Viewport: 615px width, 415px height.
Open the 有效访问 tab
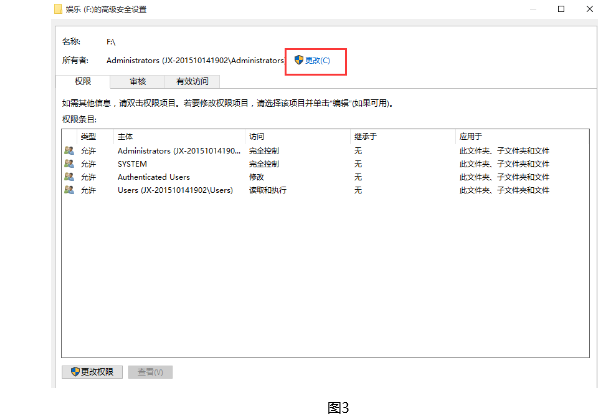coord(192,81)
